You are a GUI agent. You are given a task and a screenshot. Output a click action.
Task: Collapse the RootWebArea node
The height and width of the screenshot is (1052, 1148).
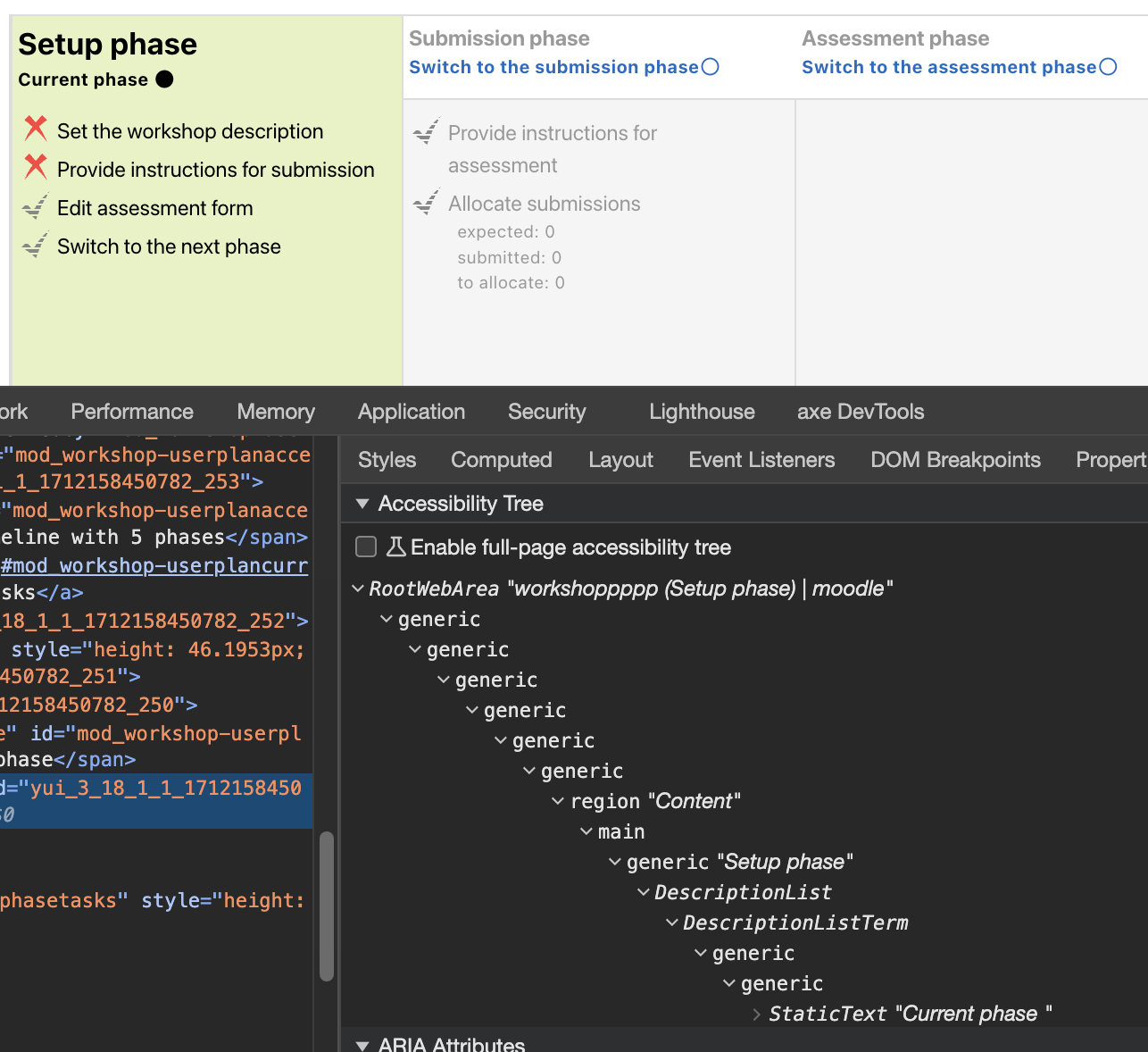click(358, 589)
